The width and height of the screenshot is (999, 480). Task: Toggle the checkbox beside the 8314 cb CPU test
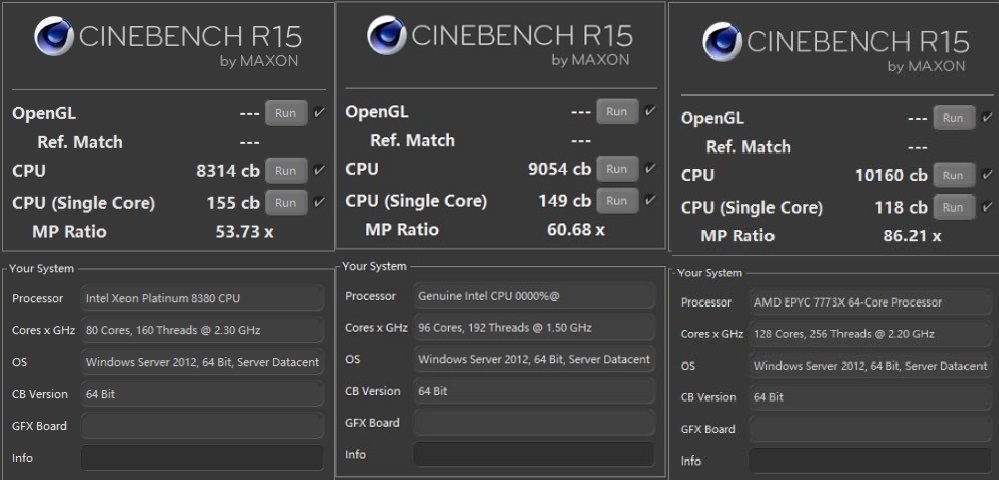pos(319,171)
